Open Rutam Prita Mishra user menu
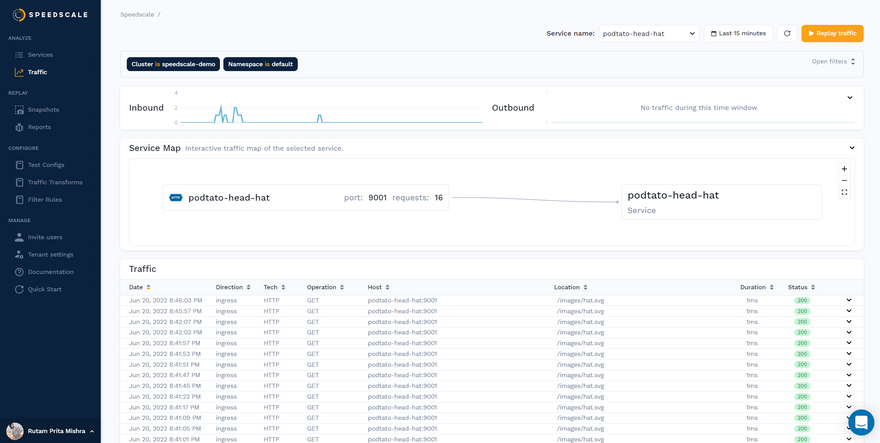 pos(50,431)
